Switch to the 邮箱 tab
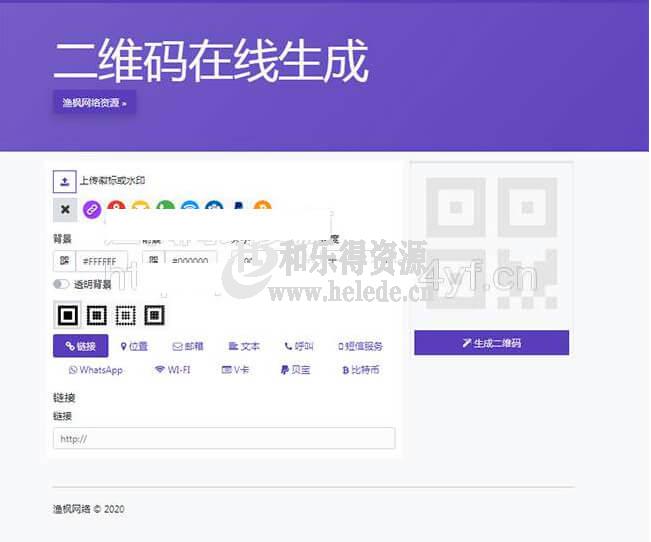The width and height of the screenshot is (651, 542). [188, 346]
